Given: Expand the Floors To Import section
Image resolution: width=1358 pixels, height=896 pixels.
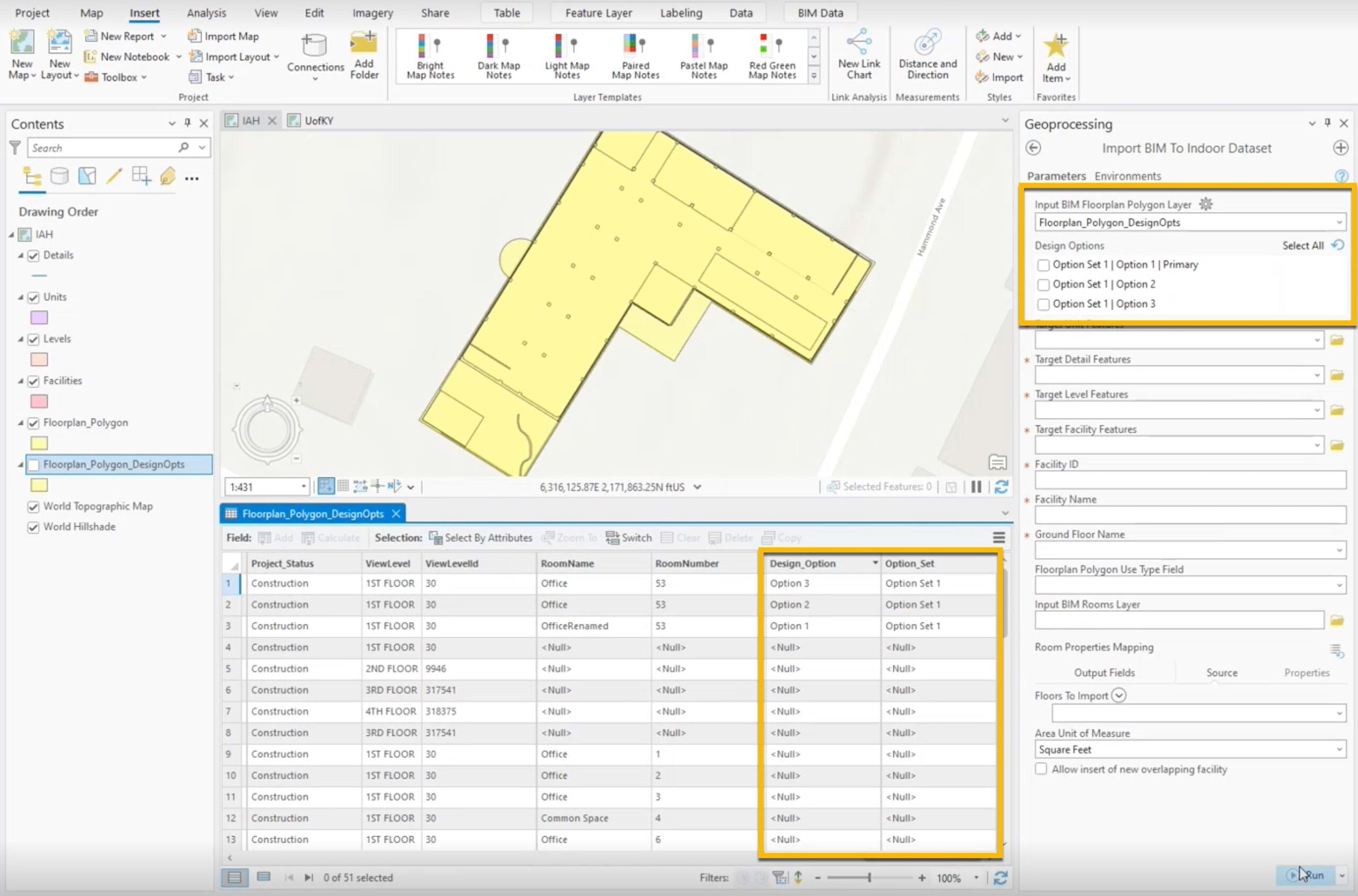Looking at the screenshot, I should [x=1119, y=695].
